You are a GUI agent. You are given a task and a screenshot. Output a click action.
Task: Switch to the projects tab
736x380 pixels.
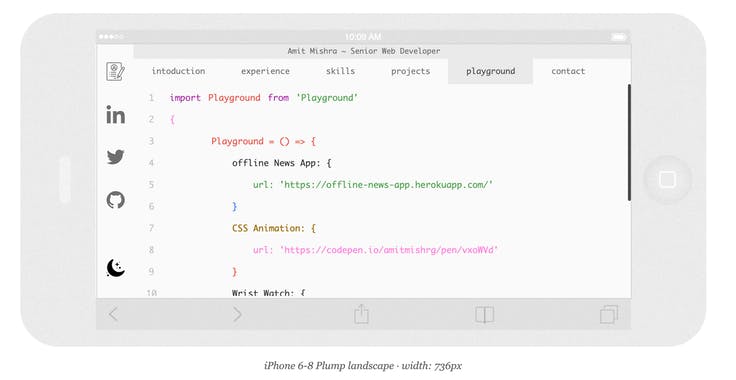point(411,71)
